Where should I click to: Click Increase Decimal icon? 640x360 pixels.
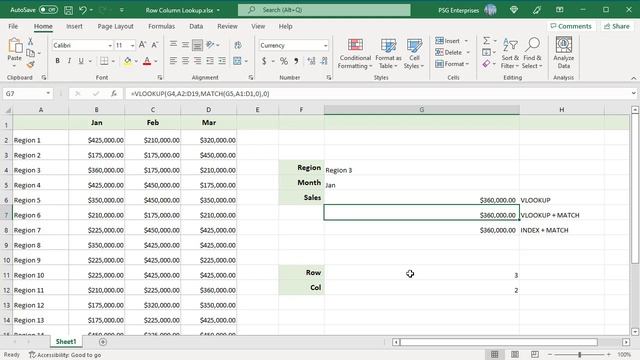pos(311,61)
